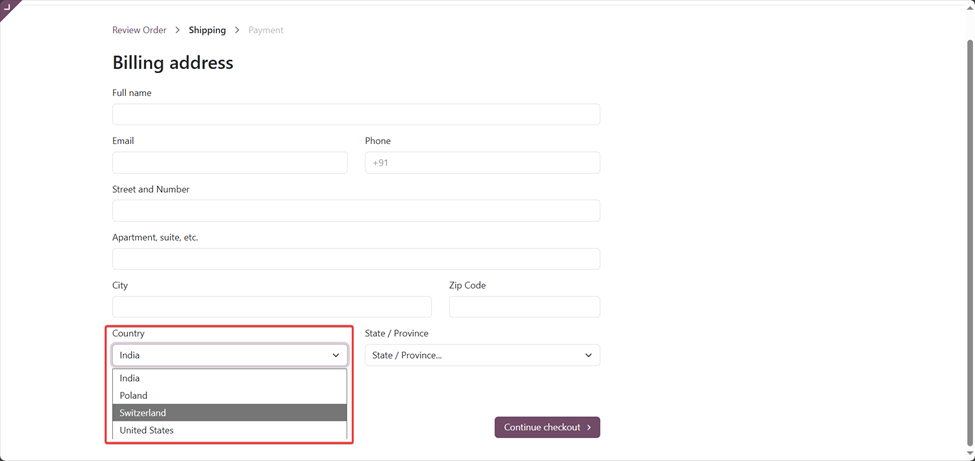Click the Continue checkout button
The image size is (975, 461).
[547, 427]
